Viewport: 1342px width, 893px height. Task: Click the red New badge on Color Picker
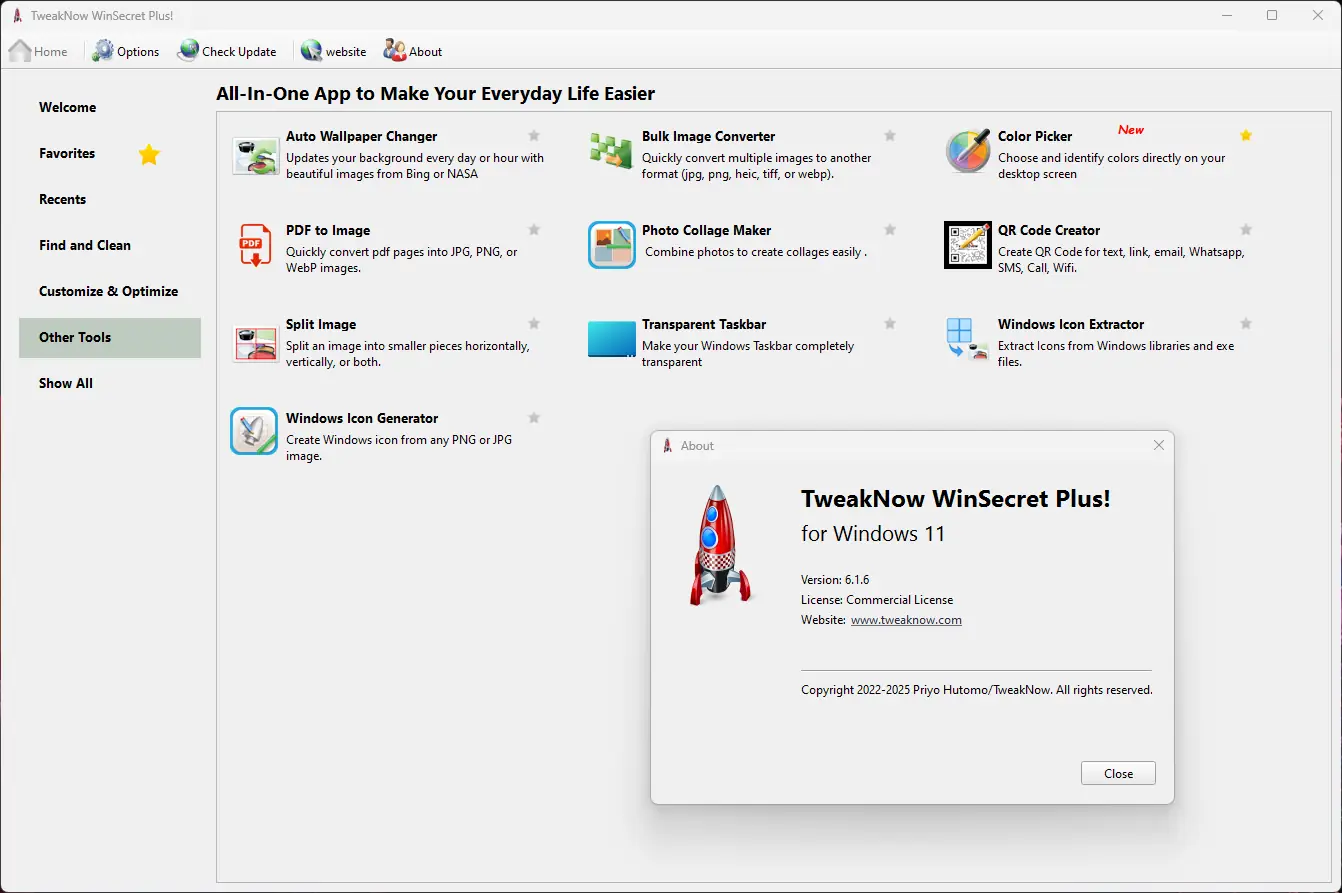pyautogui.click(x=1131, y=130)
